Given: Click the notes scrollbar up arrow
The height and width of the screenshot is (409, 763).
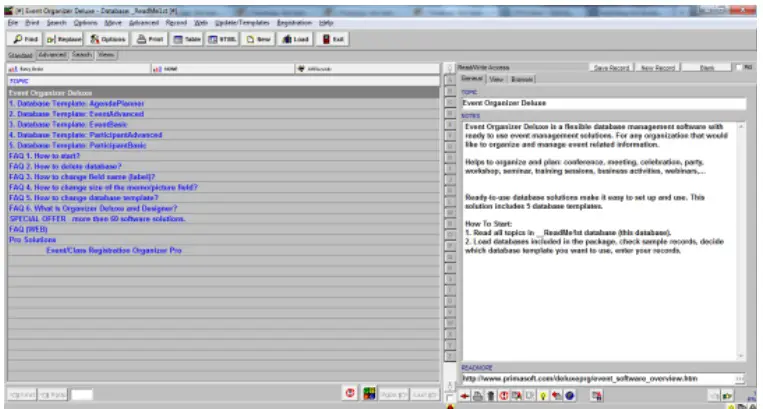Looking at the screenshot, I should point(741,126).
